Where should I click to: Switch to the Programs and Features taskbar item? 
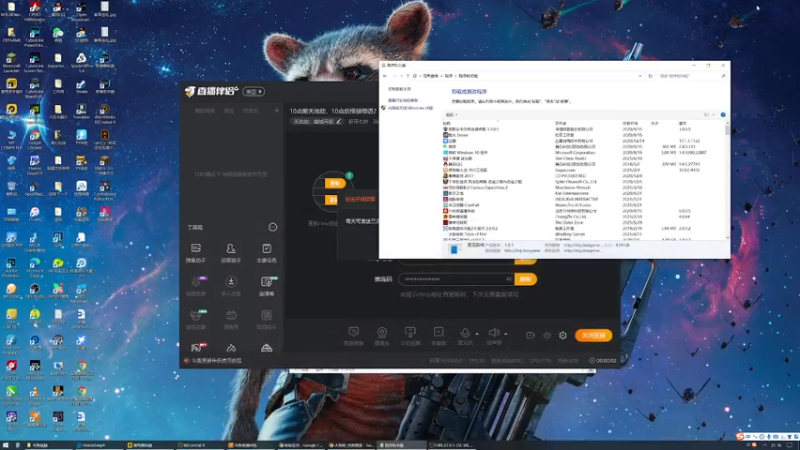click(x=402, y=445)
